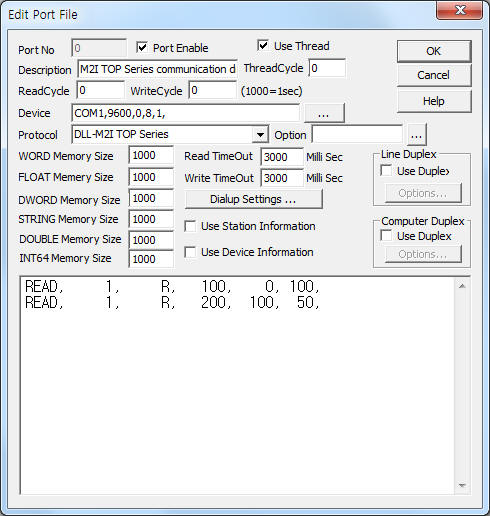Select the WORD Memory Size field
The width and height of the screenshot is (490, 516).
pos(151,155)
